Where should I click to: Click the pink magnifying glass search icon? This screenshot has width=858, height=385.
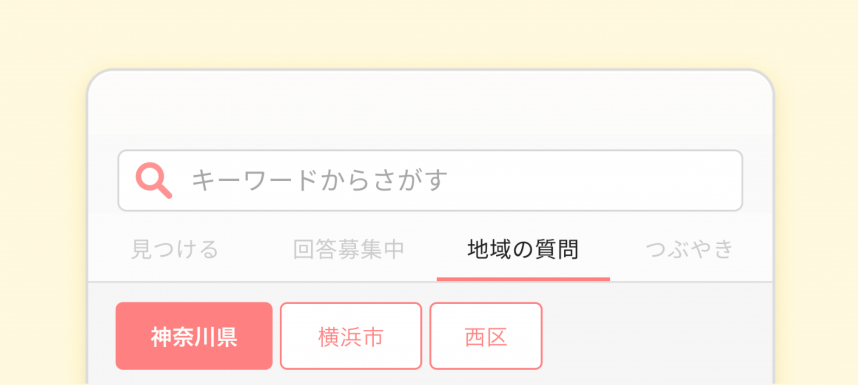(x=154, y=181)
